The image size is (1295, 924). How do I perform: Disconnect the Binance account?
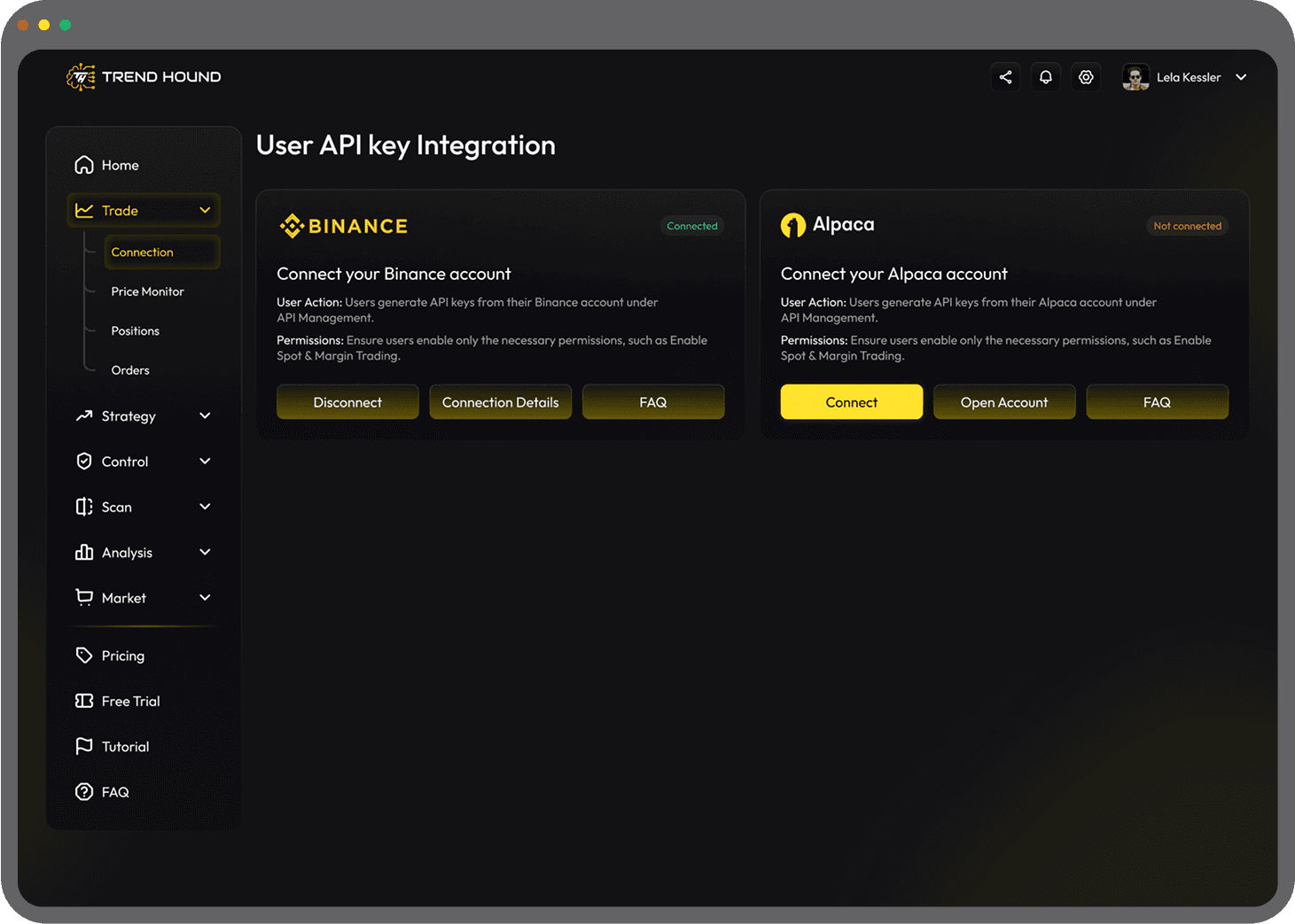347,402
